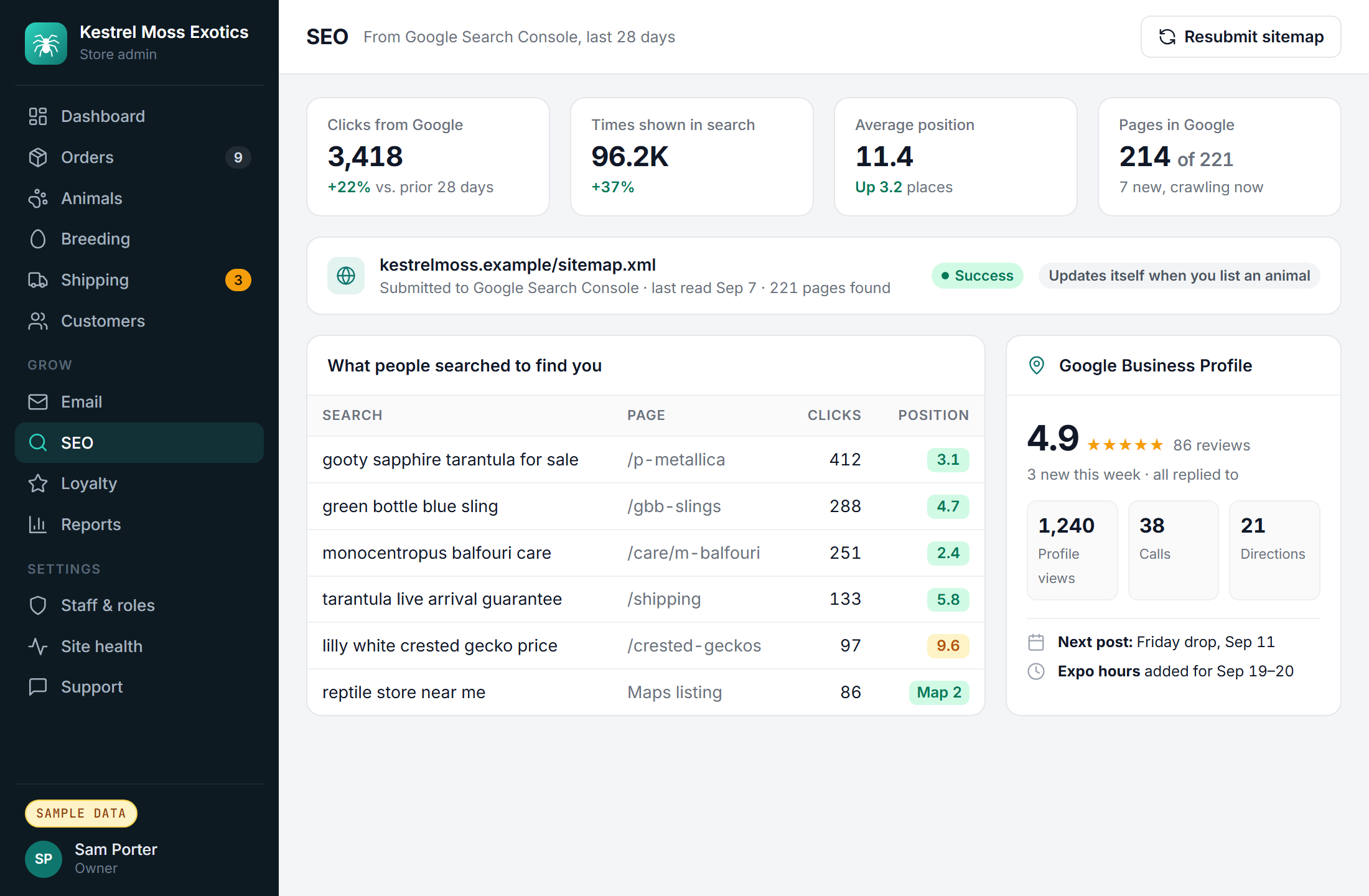The image size is (1369, 896).
Task: Click the Customers people icon
Action: pyautogui.click(x=38, y=321)
